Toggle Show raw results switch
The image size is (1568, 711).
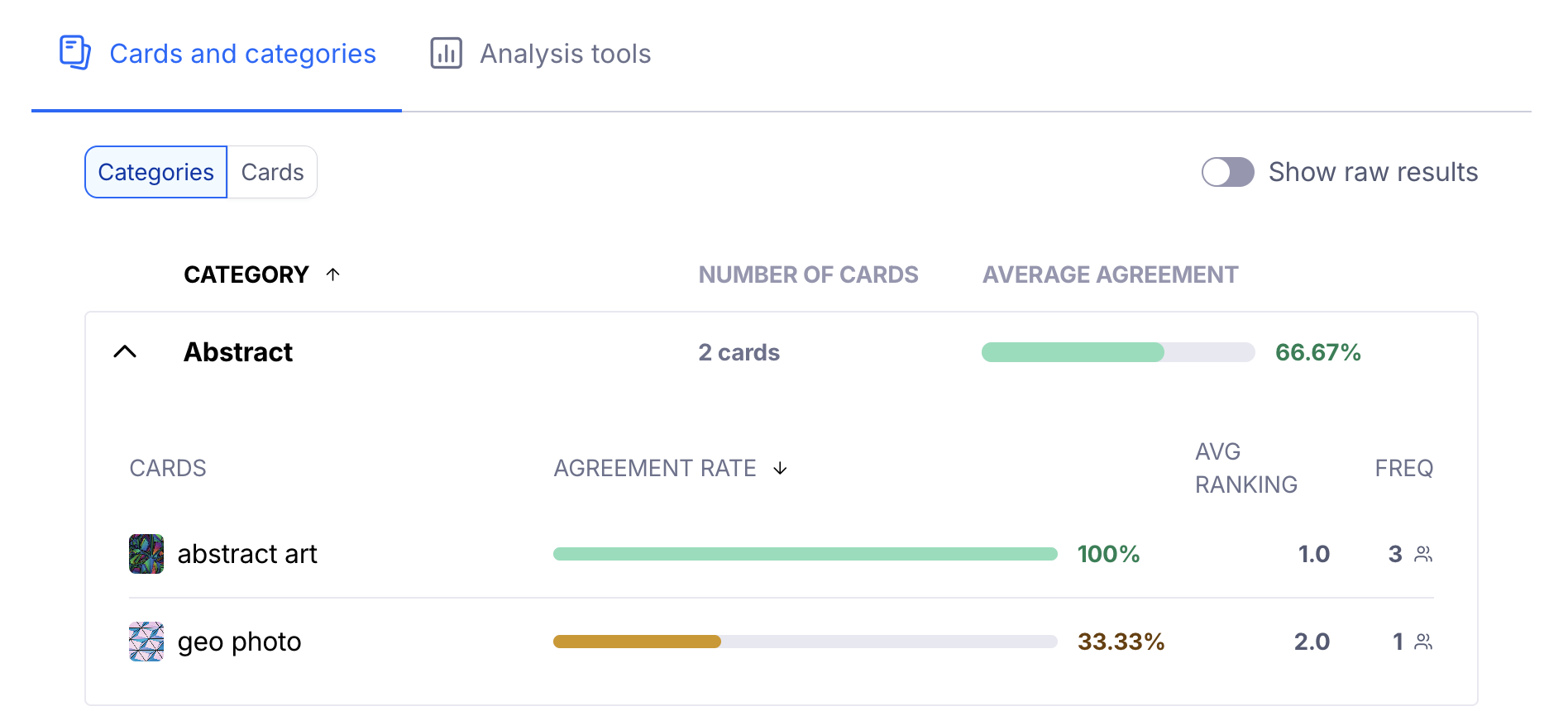point(1227,172)
